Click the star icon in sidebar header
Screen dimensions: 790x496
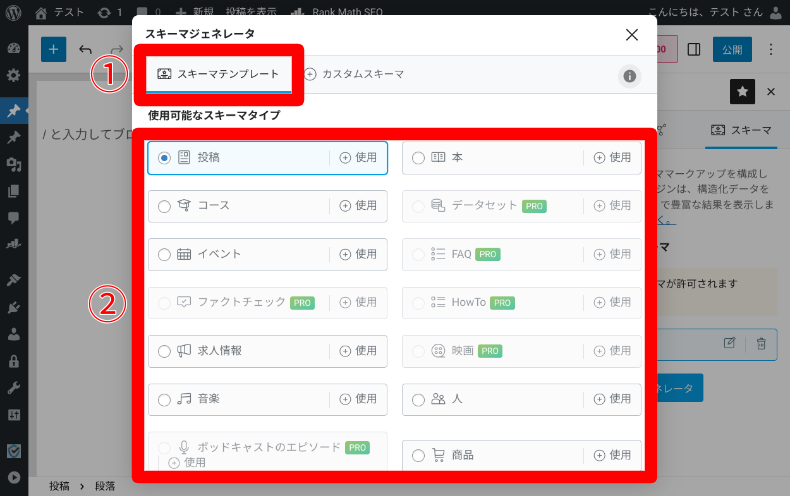tap(742, 91)
